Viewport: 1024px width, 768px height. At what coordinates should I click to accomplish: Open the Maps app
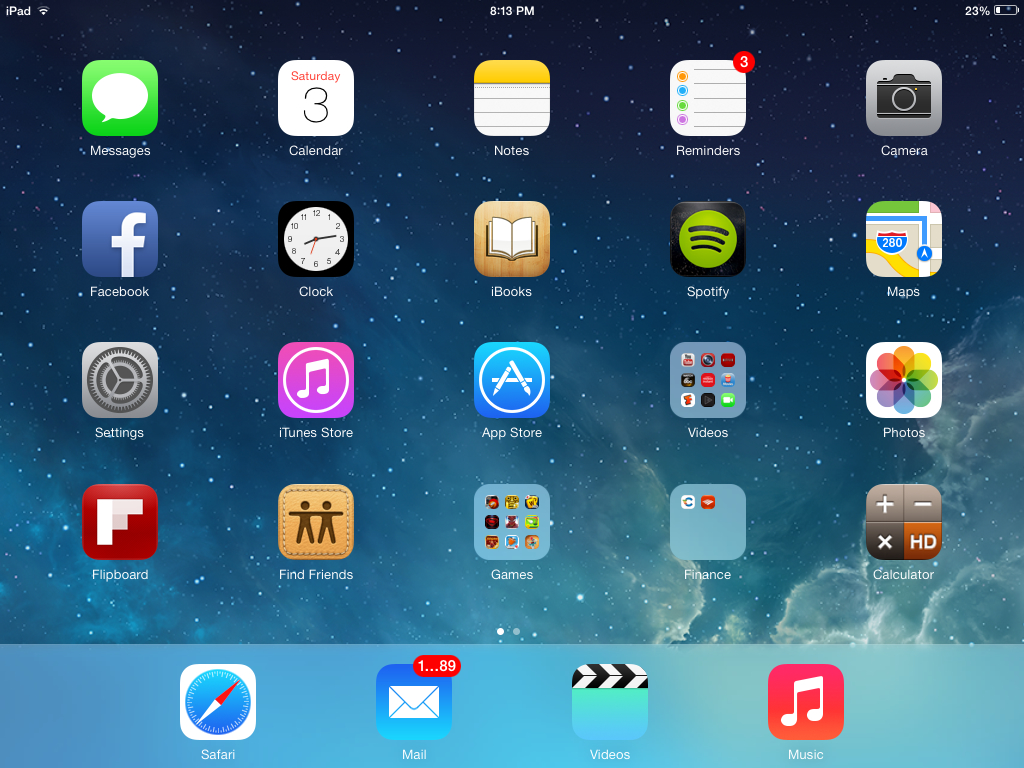tap(903, 239)
